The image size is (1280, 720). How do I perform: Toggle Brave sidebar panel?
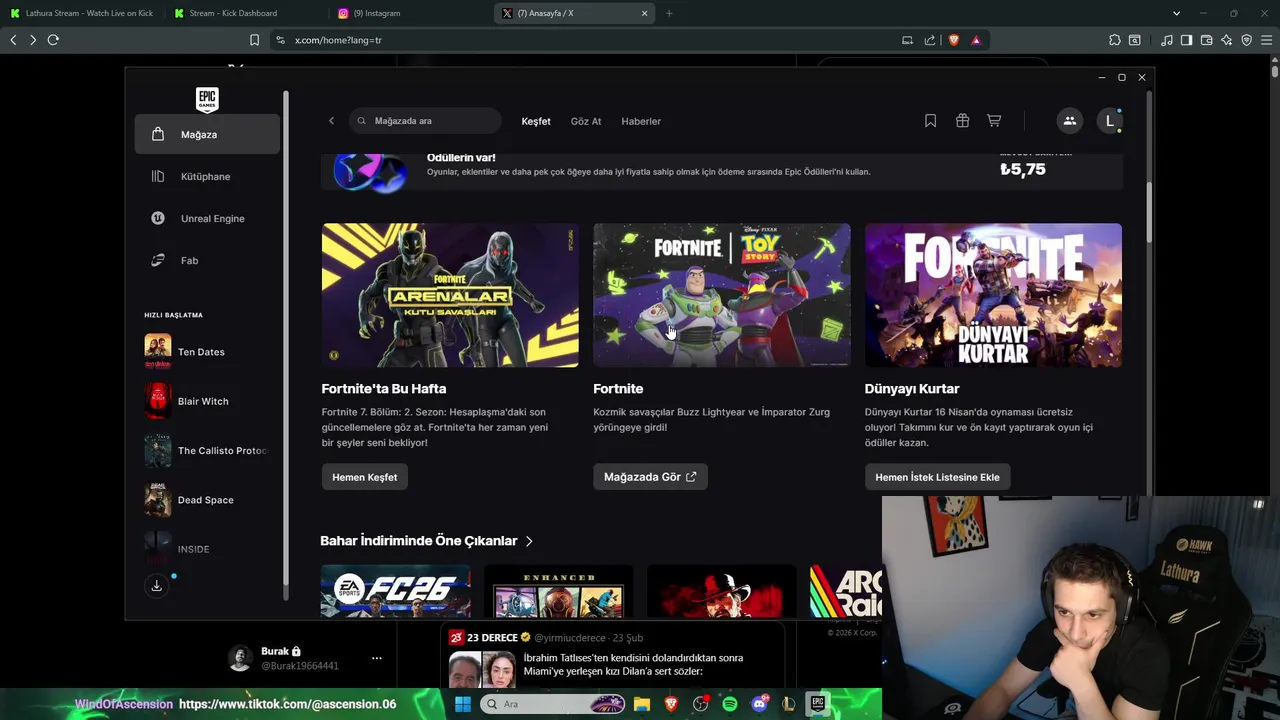click(x=1186, y=40)
